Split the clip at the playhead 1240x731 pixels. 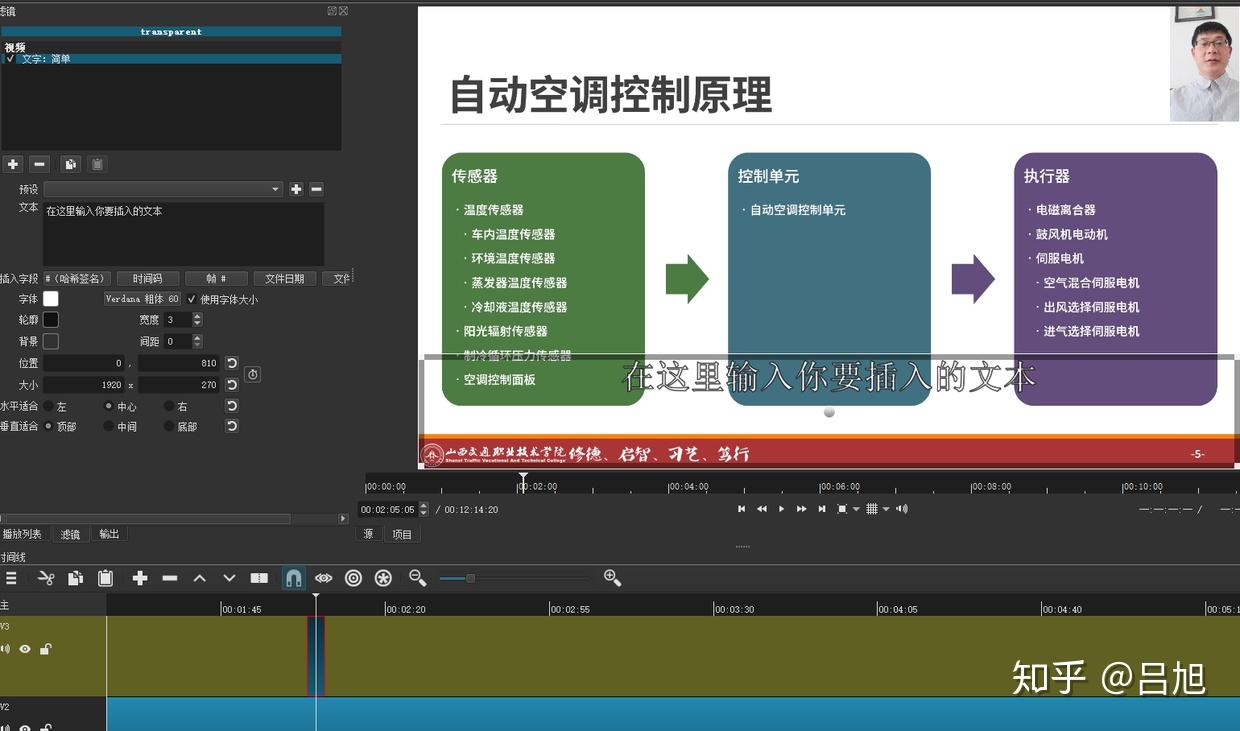point(259,578)
